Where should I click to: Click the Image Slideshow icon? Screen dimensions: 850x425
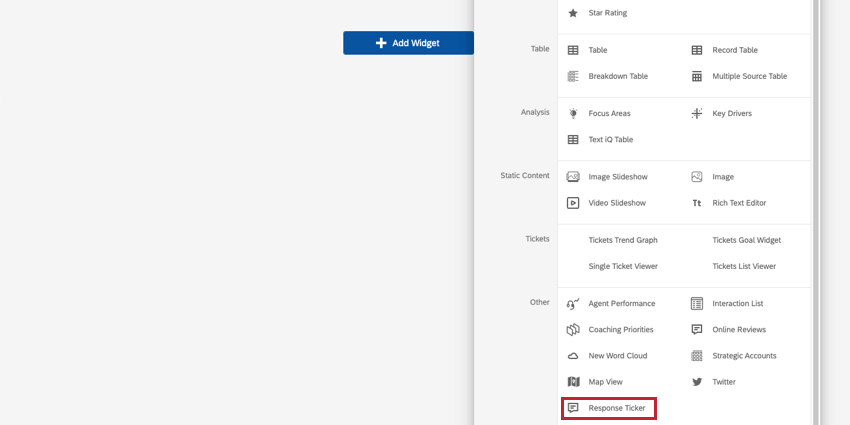pyautogui.click(x=573, y=177)
